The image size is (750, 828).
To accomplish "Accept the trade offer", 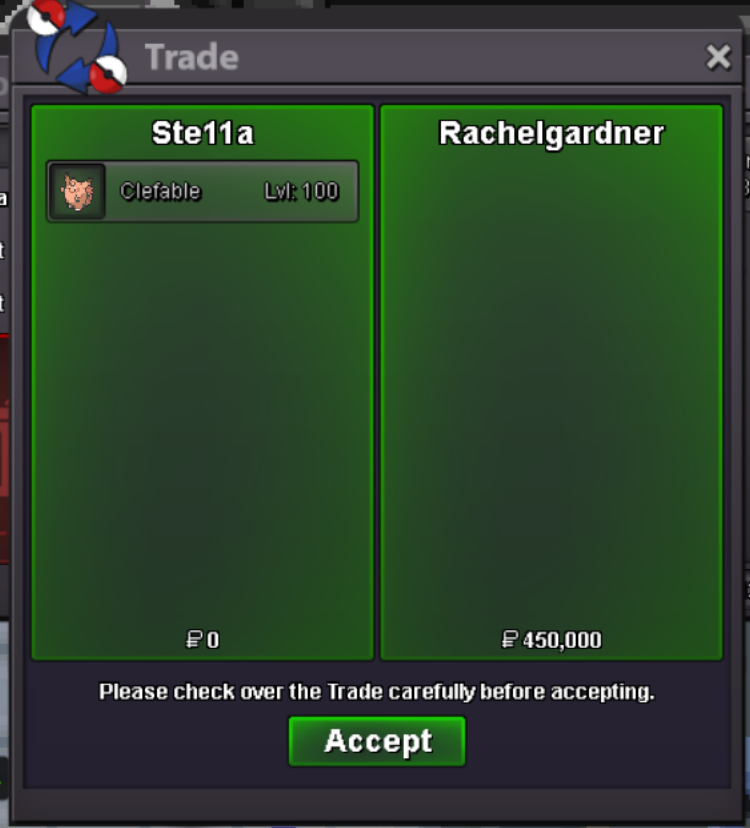I will (377, 741).
